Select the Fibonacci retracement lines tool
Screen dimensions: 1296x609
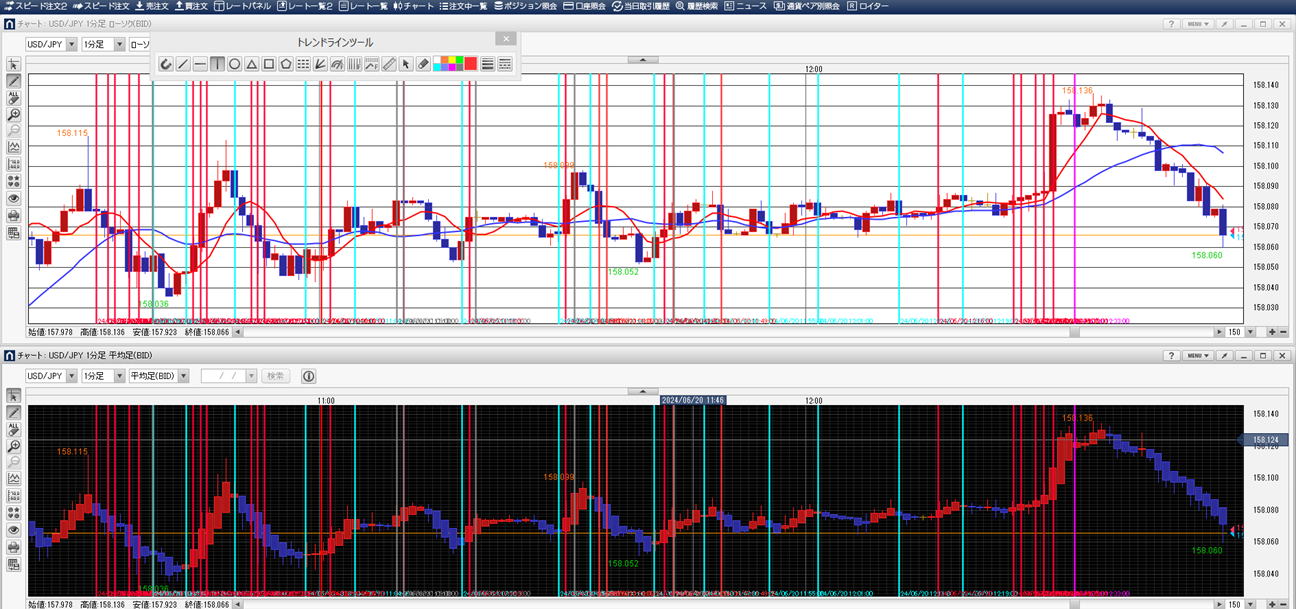point(302,64)
